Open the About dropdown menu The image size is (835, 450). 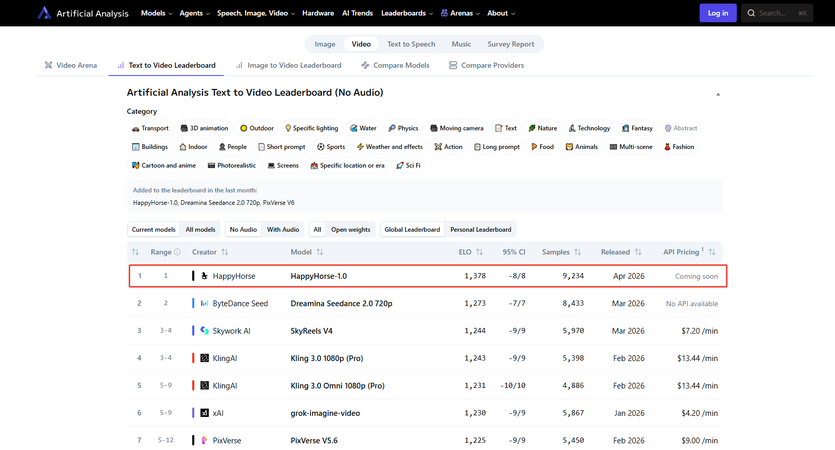501,13
